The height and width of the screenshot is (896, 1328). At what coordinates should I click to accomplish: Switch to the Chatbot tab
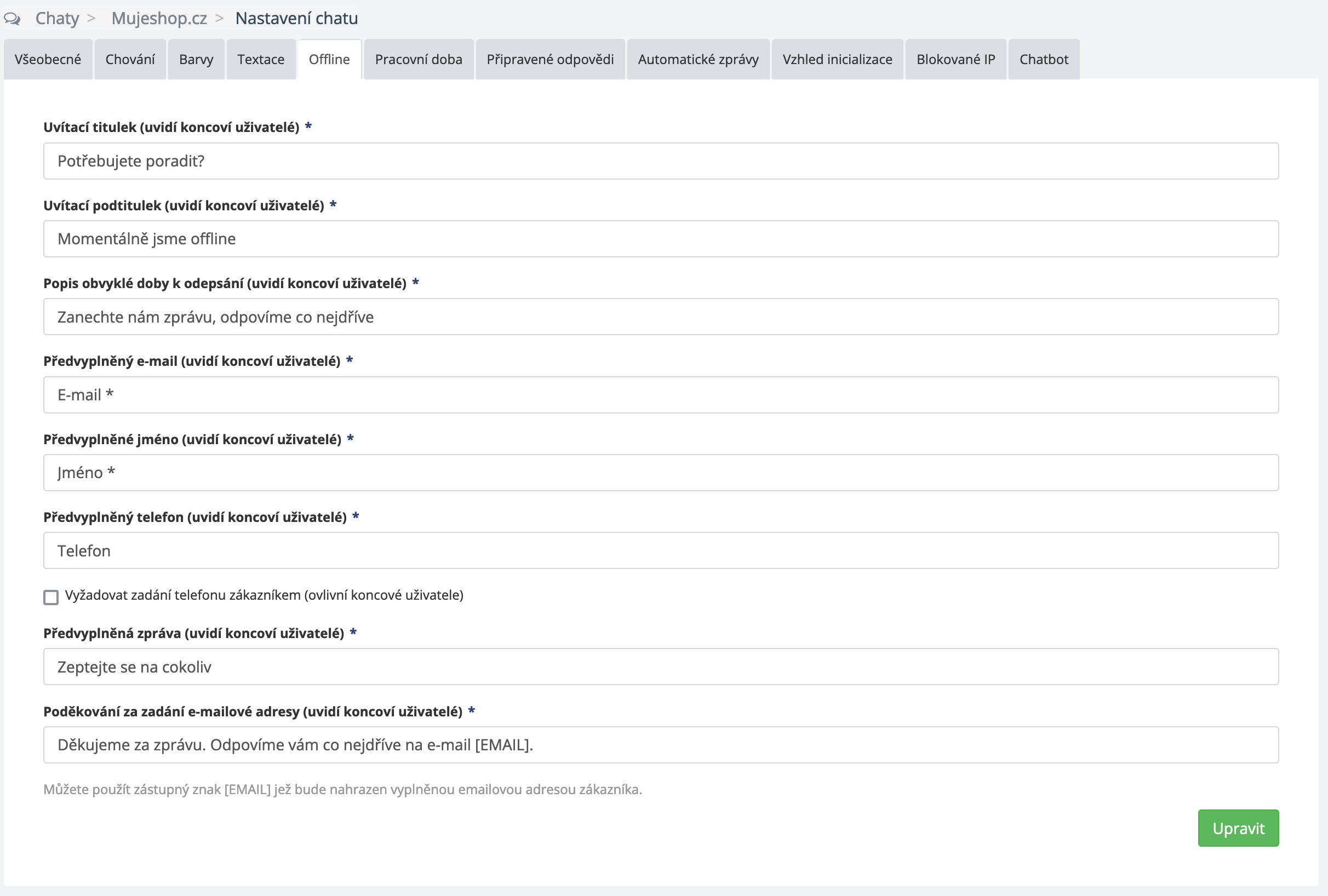(1044, 59)
